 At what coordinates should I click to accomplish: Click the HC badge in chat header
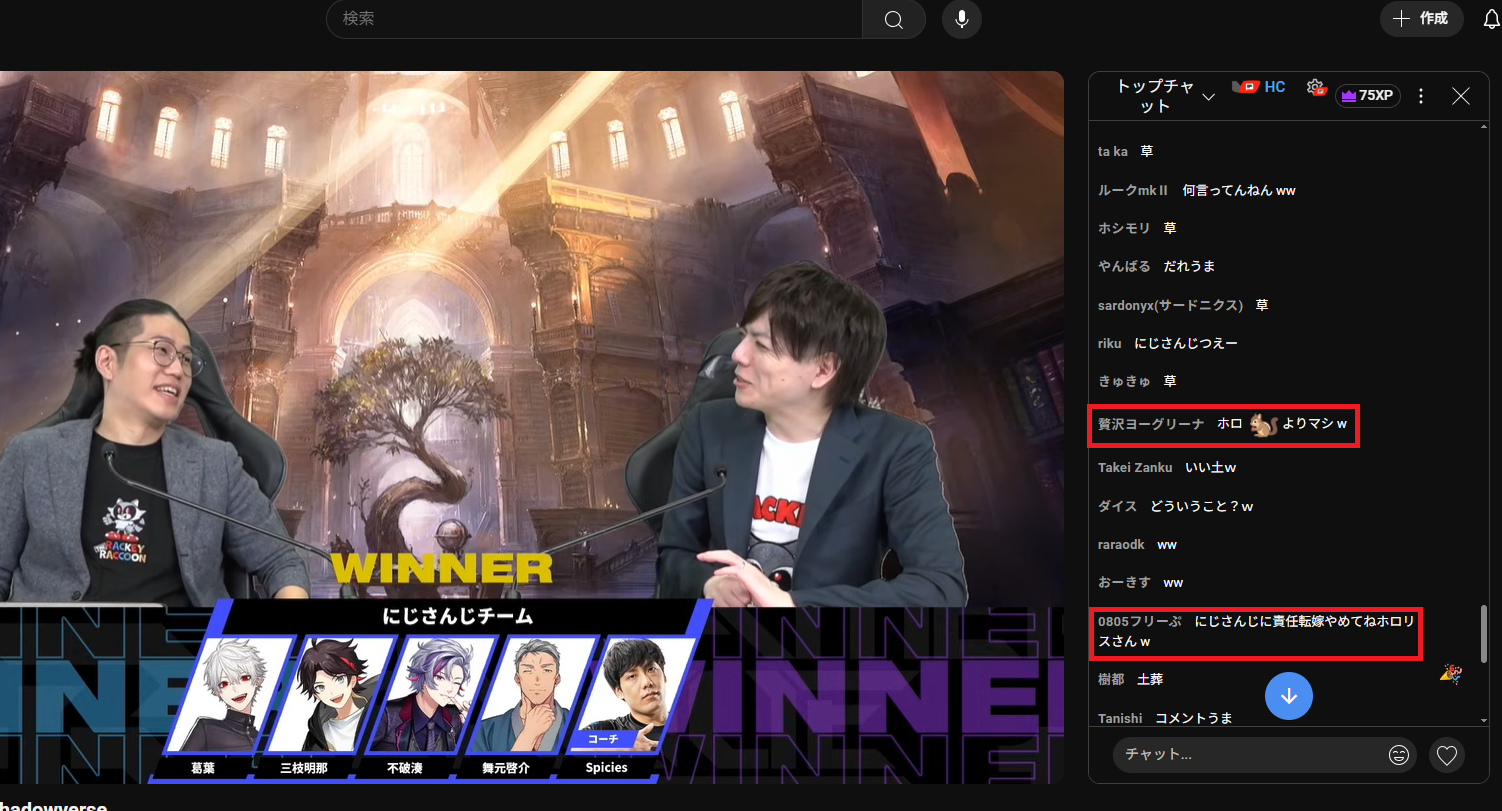[1259, 87]
